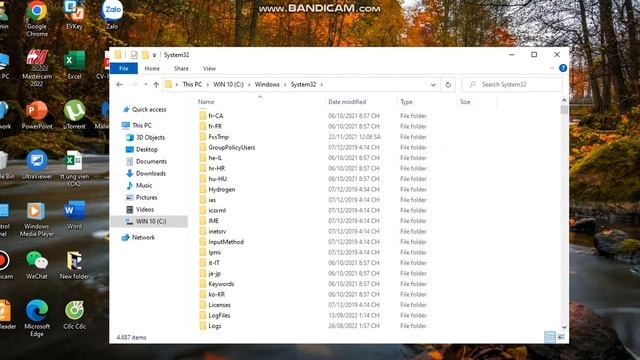Screen dimensions: 640x360
Task: Select Pictures in navigation pane
Action: pyautogui.click(x=146, y=197)
